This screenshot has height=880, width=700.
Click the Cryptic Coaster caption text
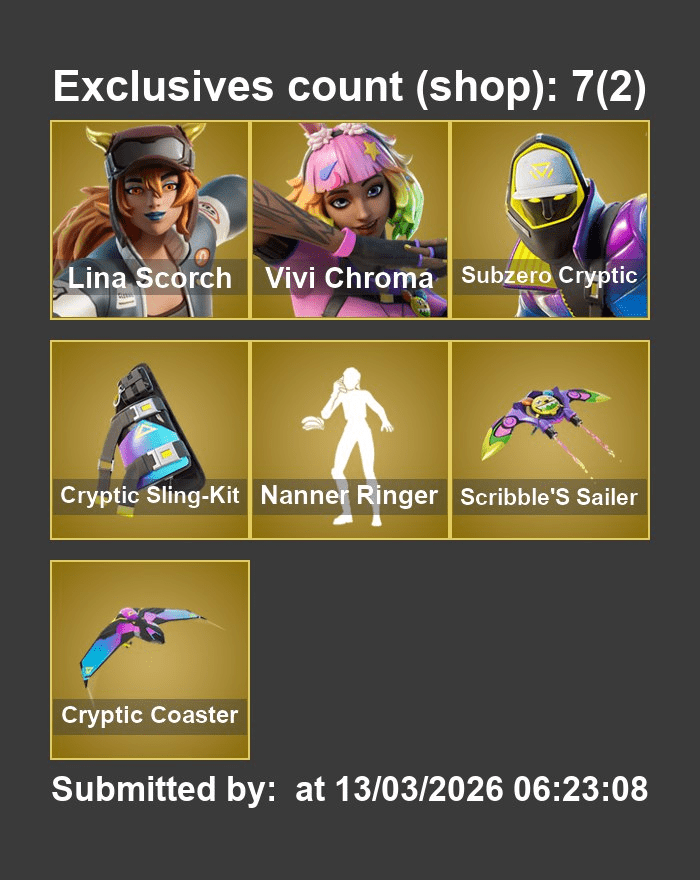coord(149,716)
